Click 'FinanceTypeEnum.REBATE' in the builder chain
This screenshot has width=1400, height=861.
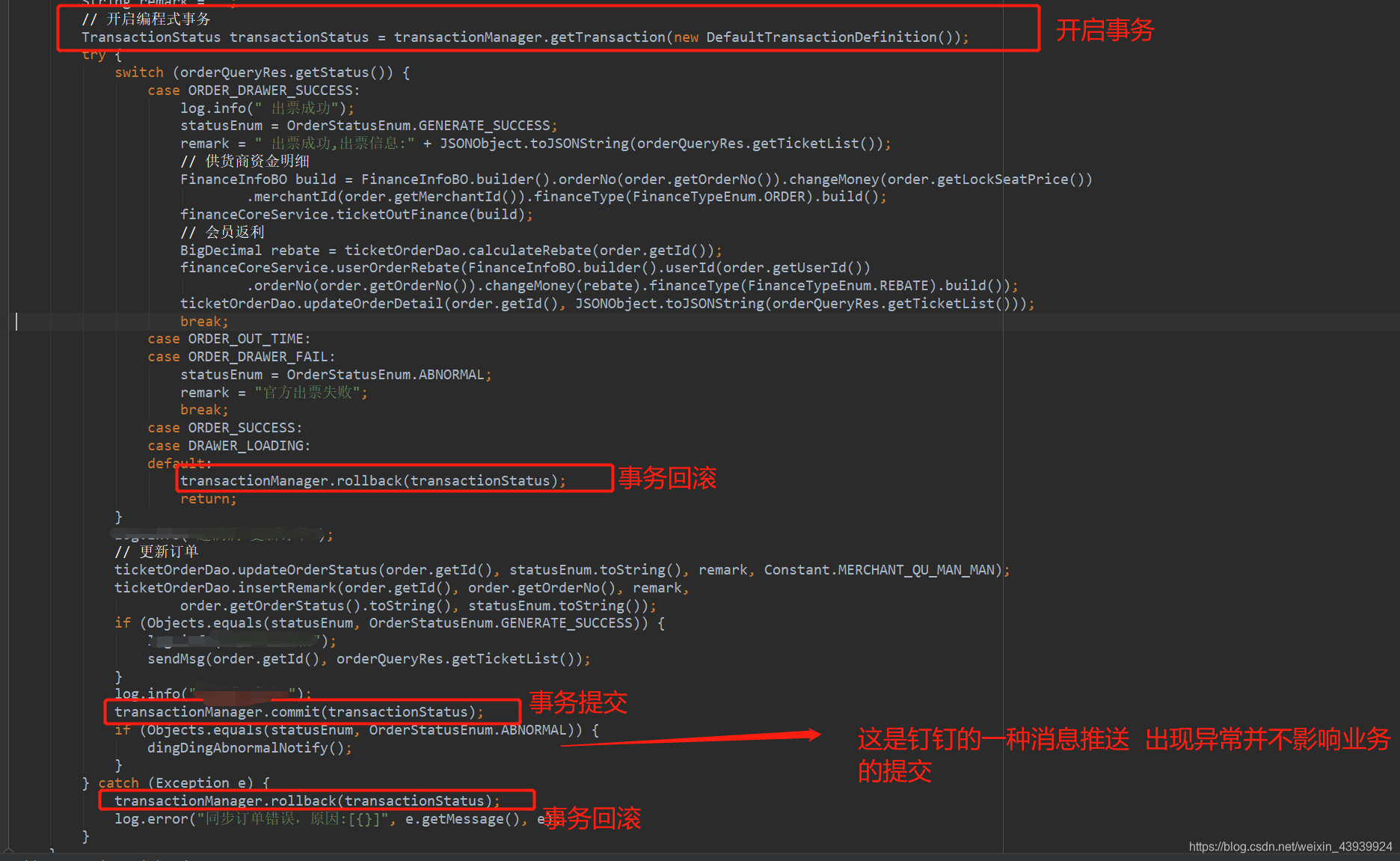(x=838, y=286)
